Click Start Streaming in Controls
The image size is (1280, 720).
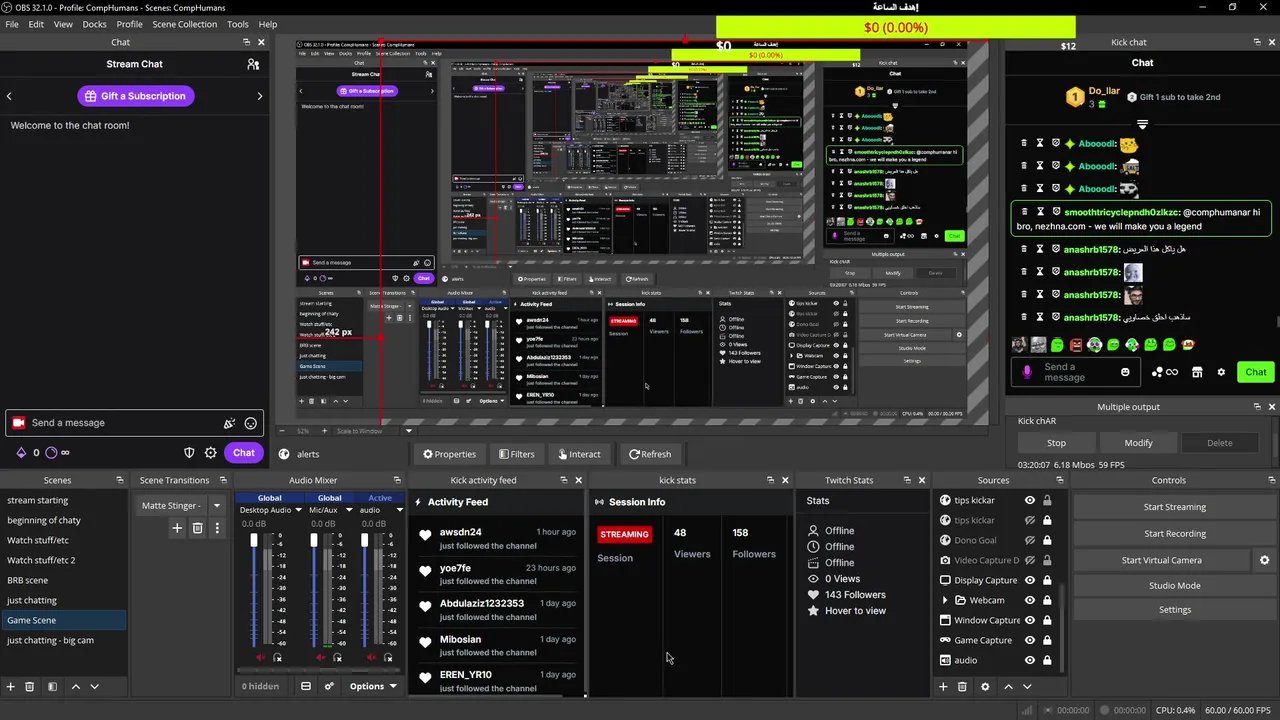pos(1174,507)
